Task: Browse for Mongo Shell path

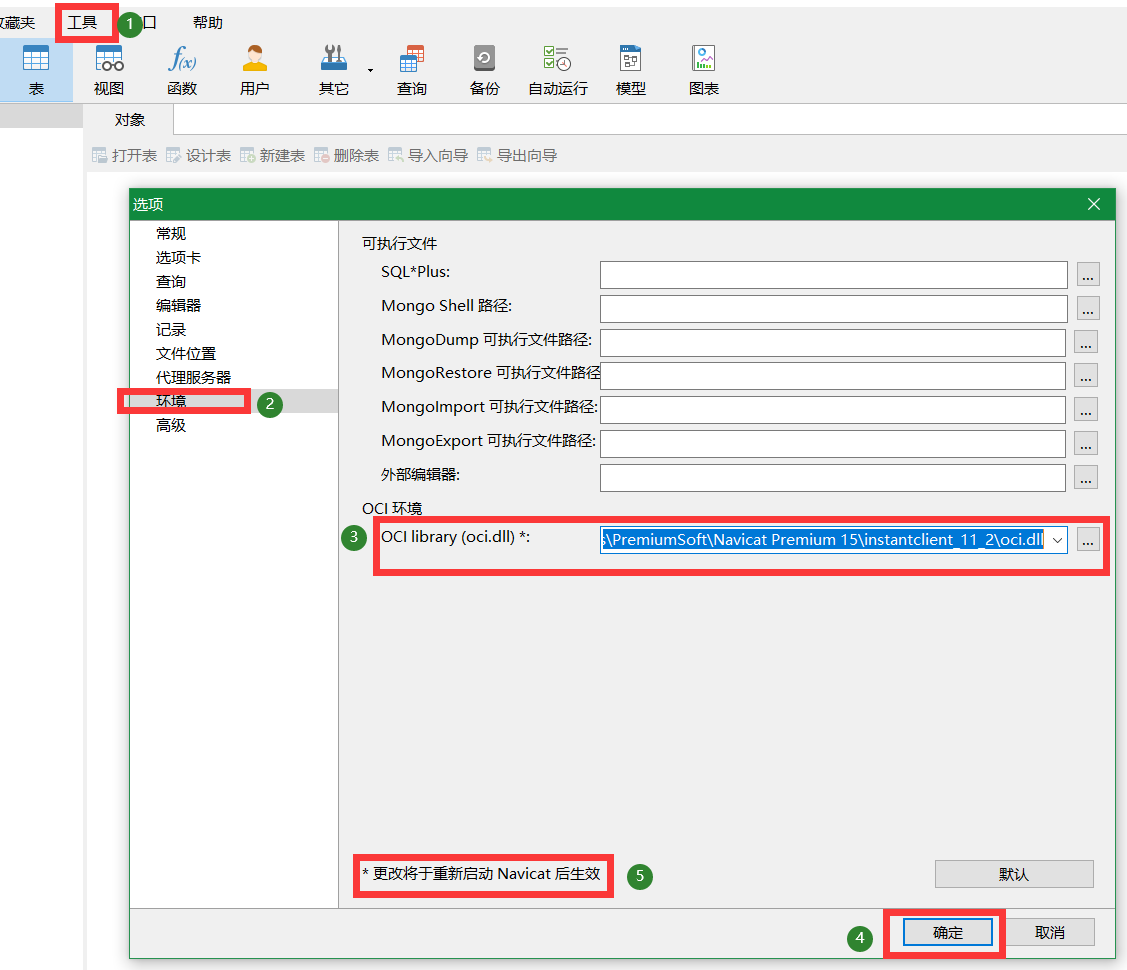Action: click(x=1088, y=308)
